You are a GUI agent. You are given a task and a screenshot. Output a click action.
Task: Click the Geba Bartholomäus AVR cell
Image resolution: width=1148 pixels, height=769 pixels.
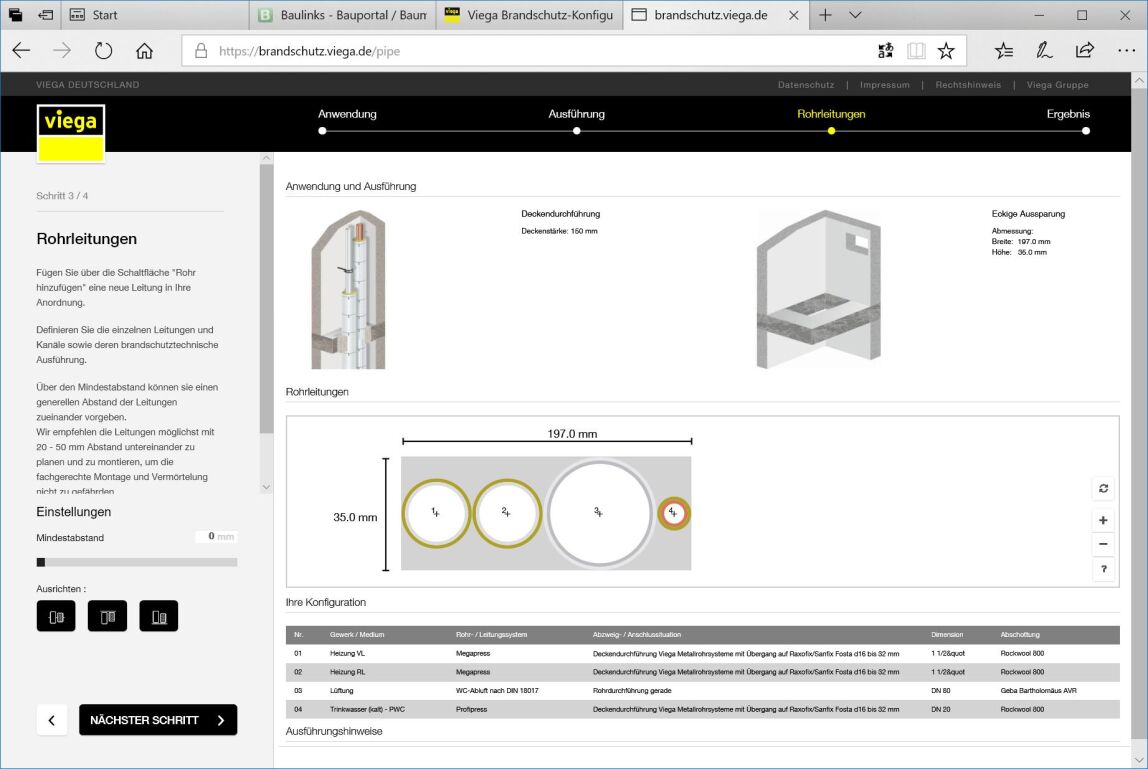tap(1038, 691)
